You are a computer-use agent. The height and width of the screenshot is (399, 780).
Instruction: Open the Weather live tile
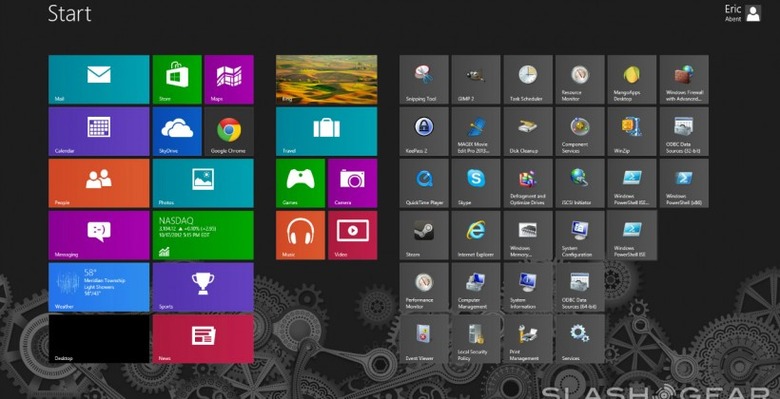coord(98,287)
